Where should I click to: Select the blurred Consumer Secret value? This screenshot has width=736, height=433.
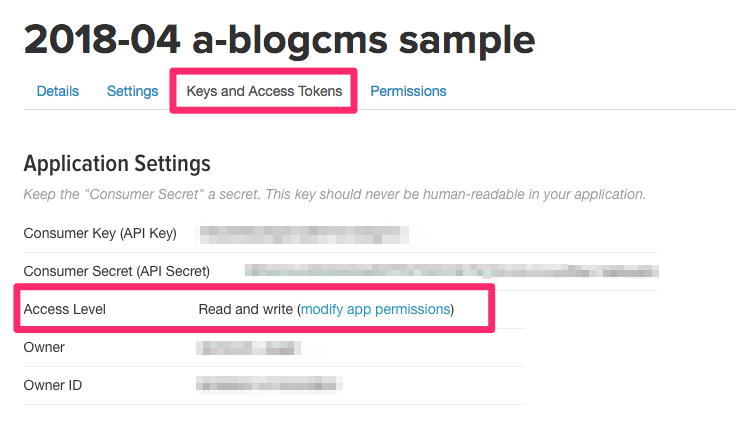point(450,271)
